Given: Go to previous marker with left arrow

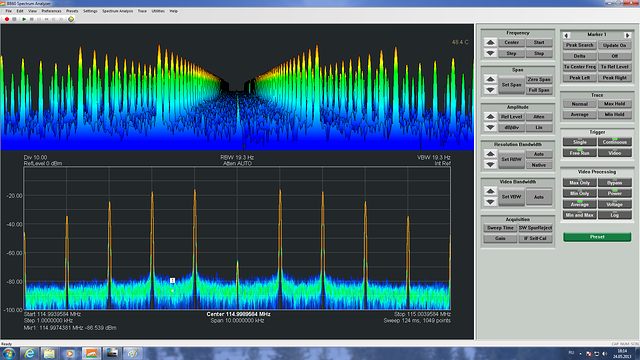Looking at the screenshot, I should [x=566, y=35].
